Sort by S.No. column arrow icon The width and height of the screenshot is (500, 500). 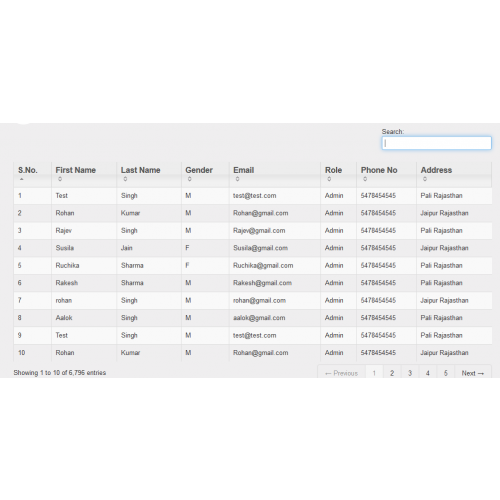22,179
